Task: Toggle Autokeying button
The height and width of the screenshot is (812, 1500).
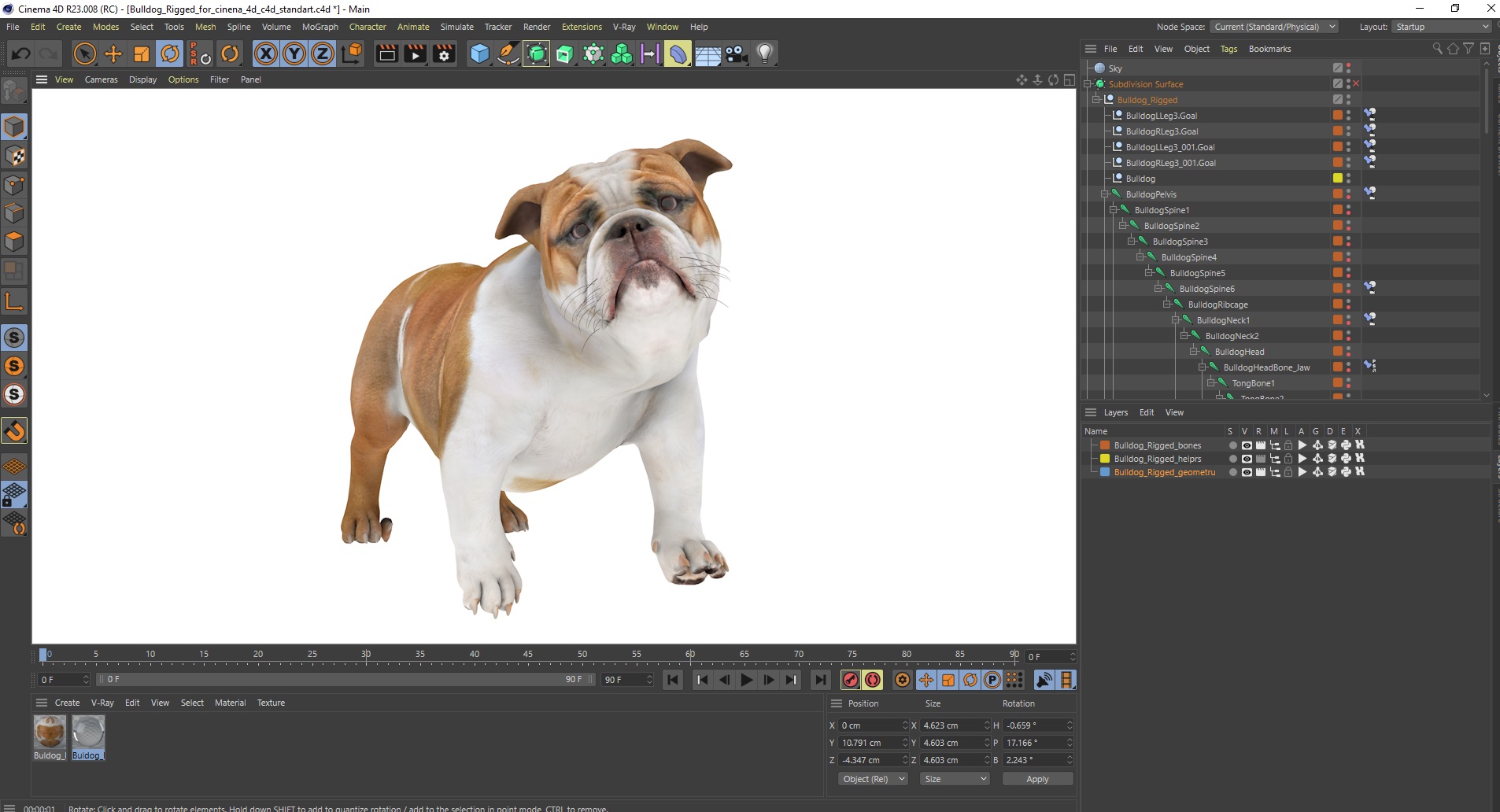Action: (x=873, y=680)
